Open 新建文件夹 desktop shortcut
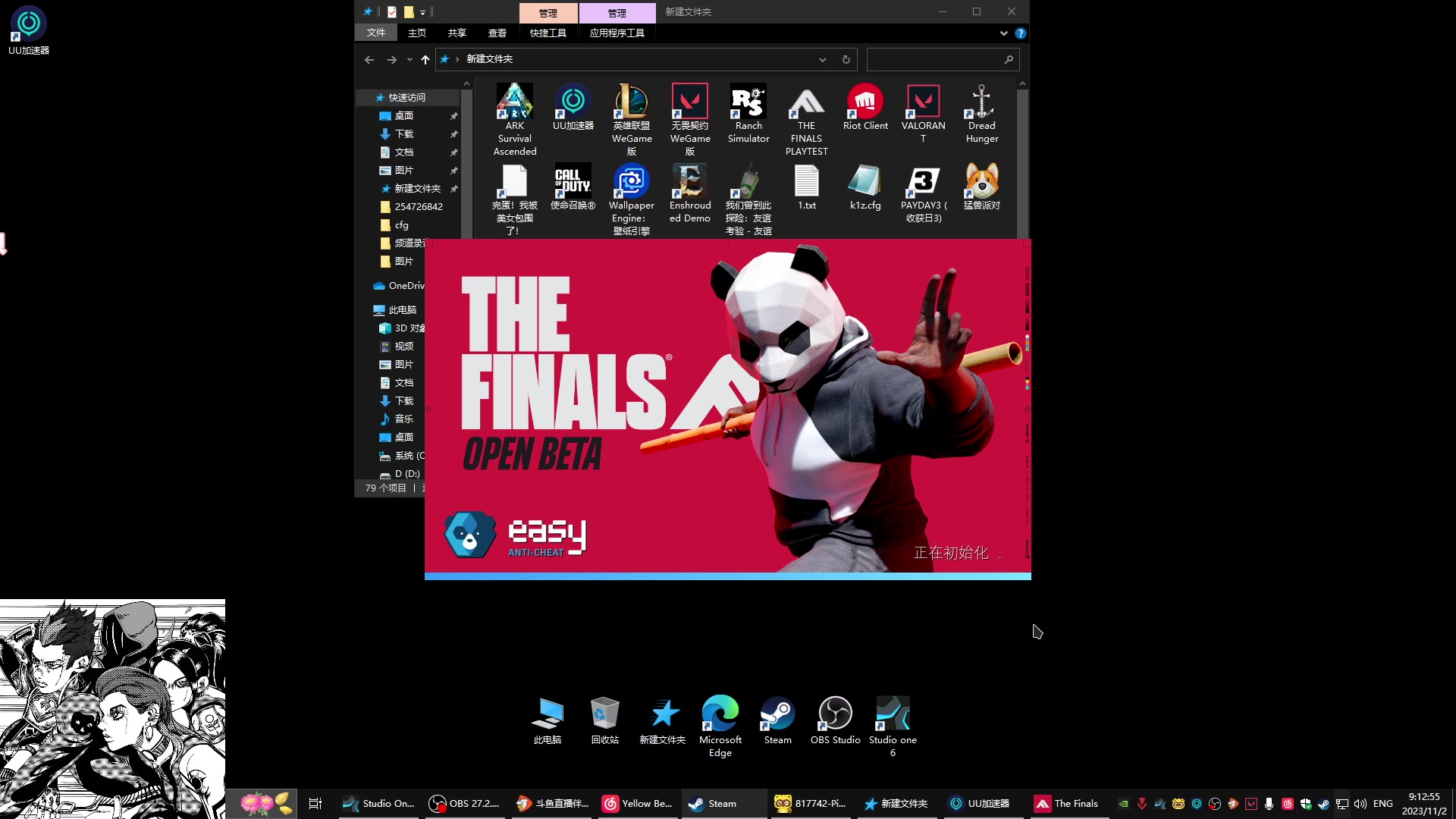 [663, 720]
